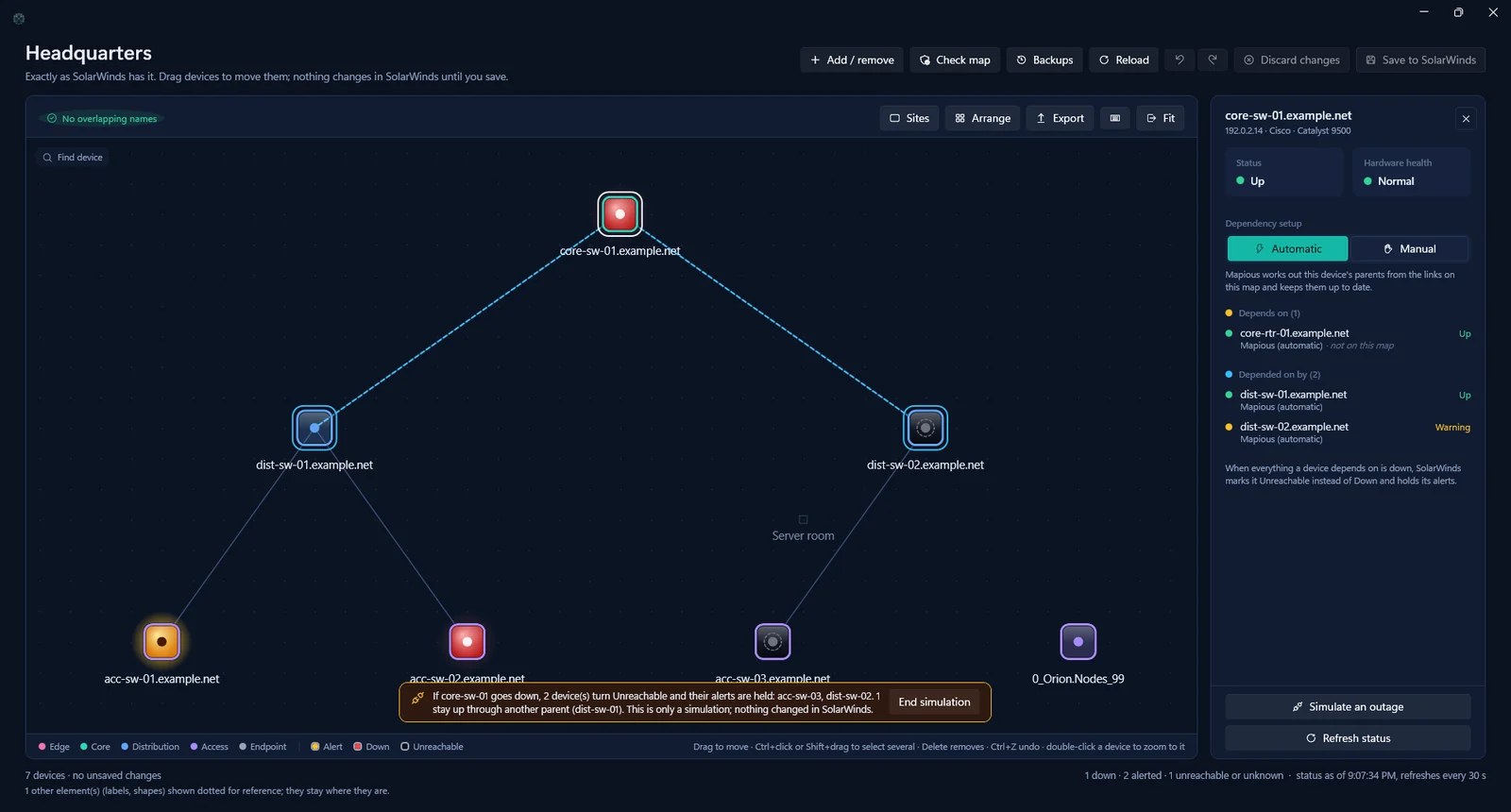This screenshot has height=812, width=1511.
Task: Open the Export options
Action: click(1060, 118)
